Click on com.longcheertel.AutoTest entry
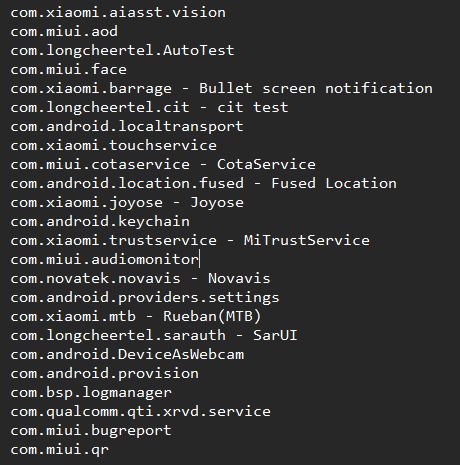 (122, 51)
